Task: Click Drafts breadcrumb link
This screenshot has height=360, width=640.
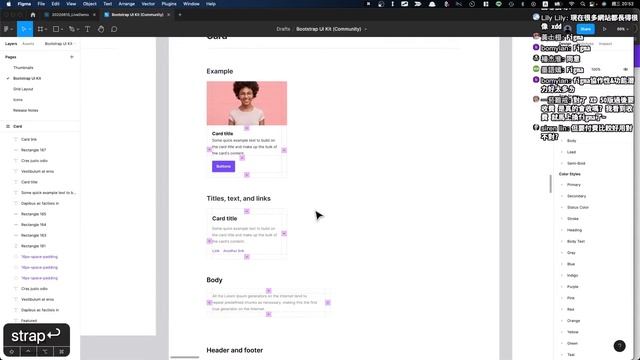Action: click(x=283, y=29)
